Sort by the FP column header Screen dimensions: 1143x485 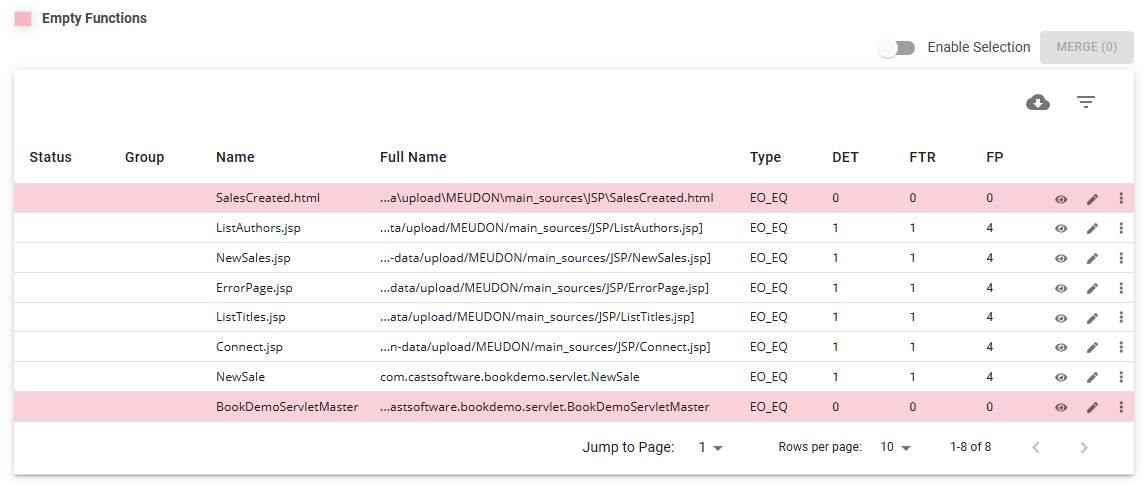(995, 157)
